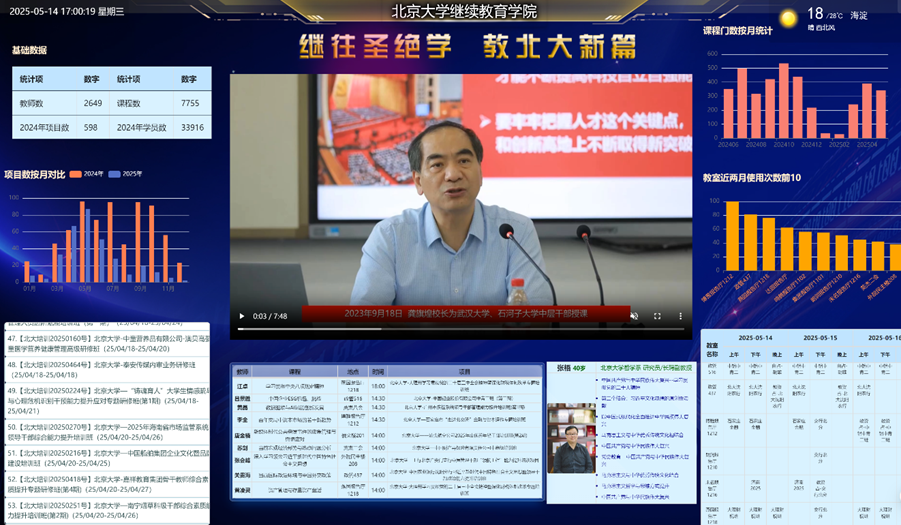Click 晚上 under the 2025-05-15 header
This screenshot has height=525, width=901.
pyautogui.click(x=842, y=354)
